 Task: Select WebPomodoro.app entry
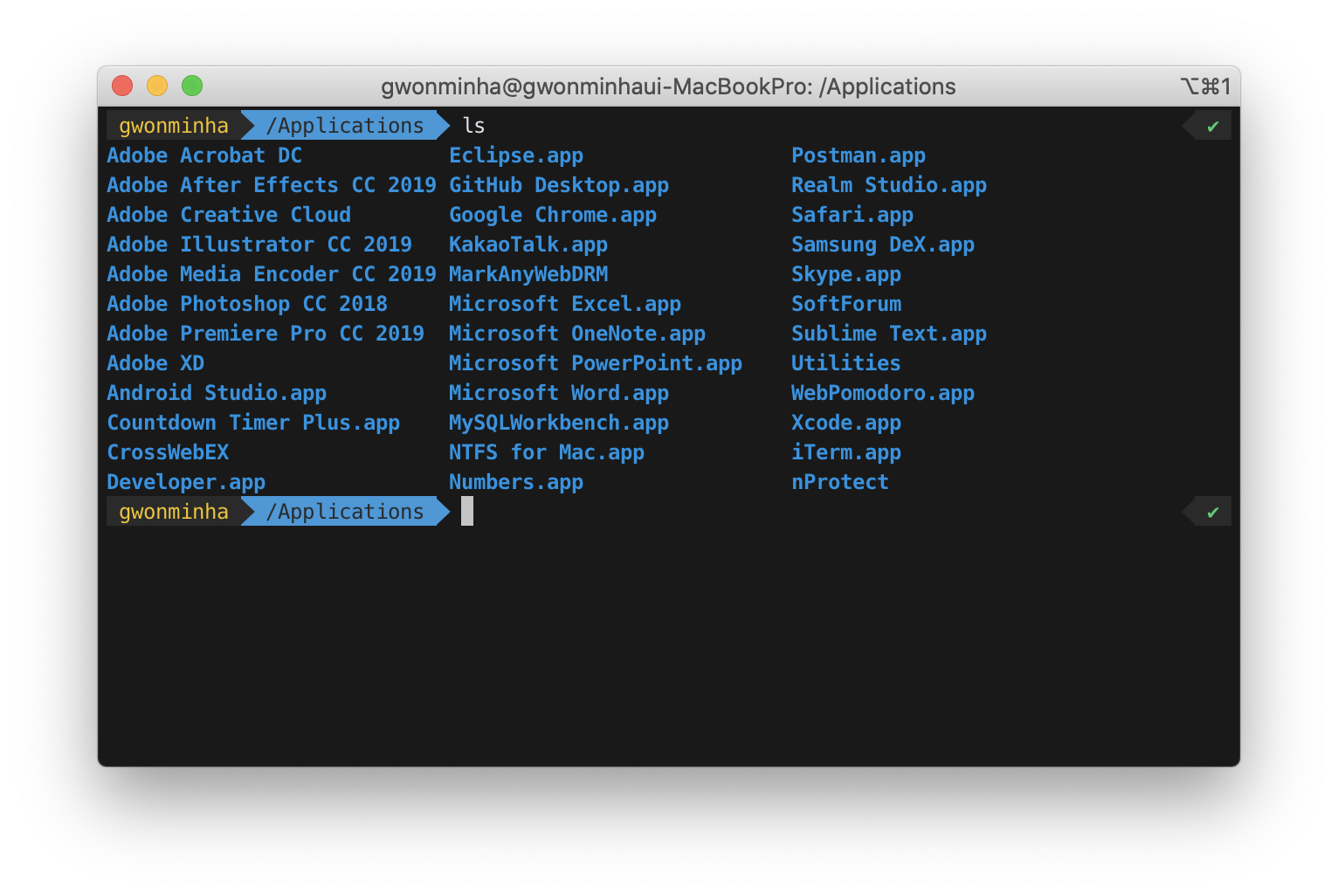coord(883,393)
